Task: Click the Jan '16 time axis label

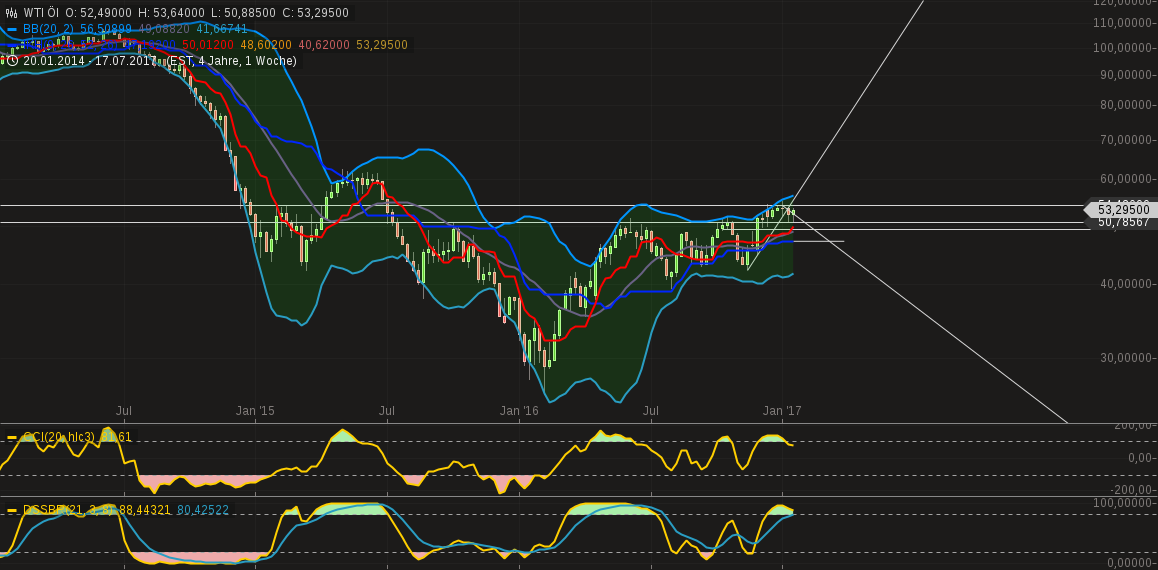Action: pos(519,411)
